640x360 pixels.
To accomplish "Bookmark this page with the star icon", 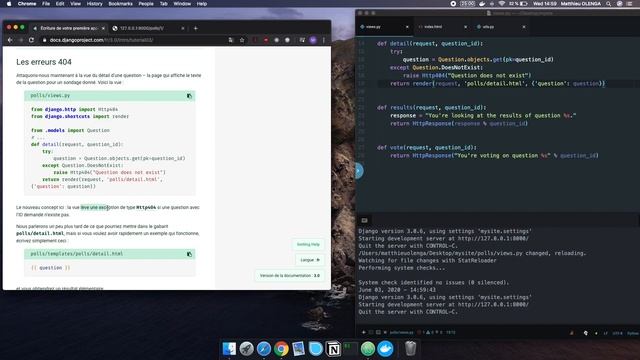I will [x=242, y=40].
